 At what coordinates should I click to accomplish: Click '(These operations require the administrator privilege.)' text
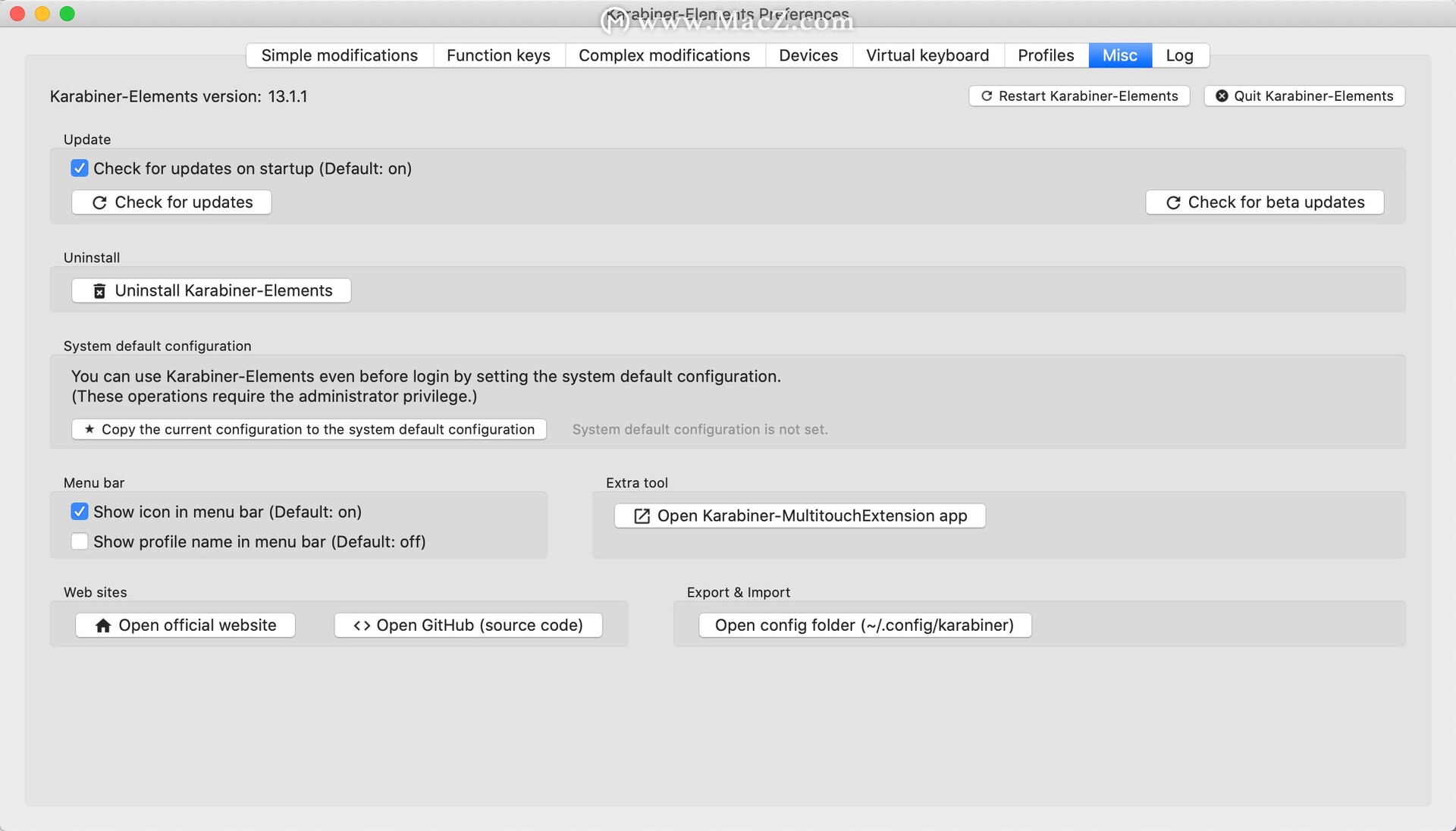(x=275, y=397)
